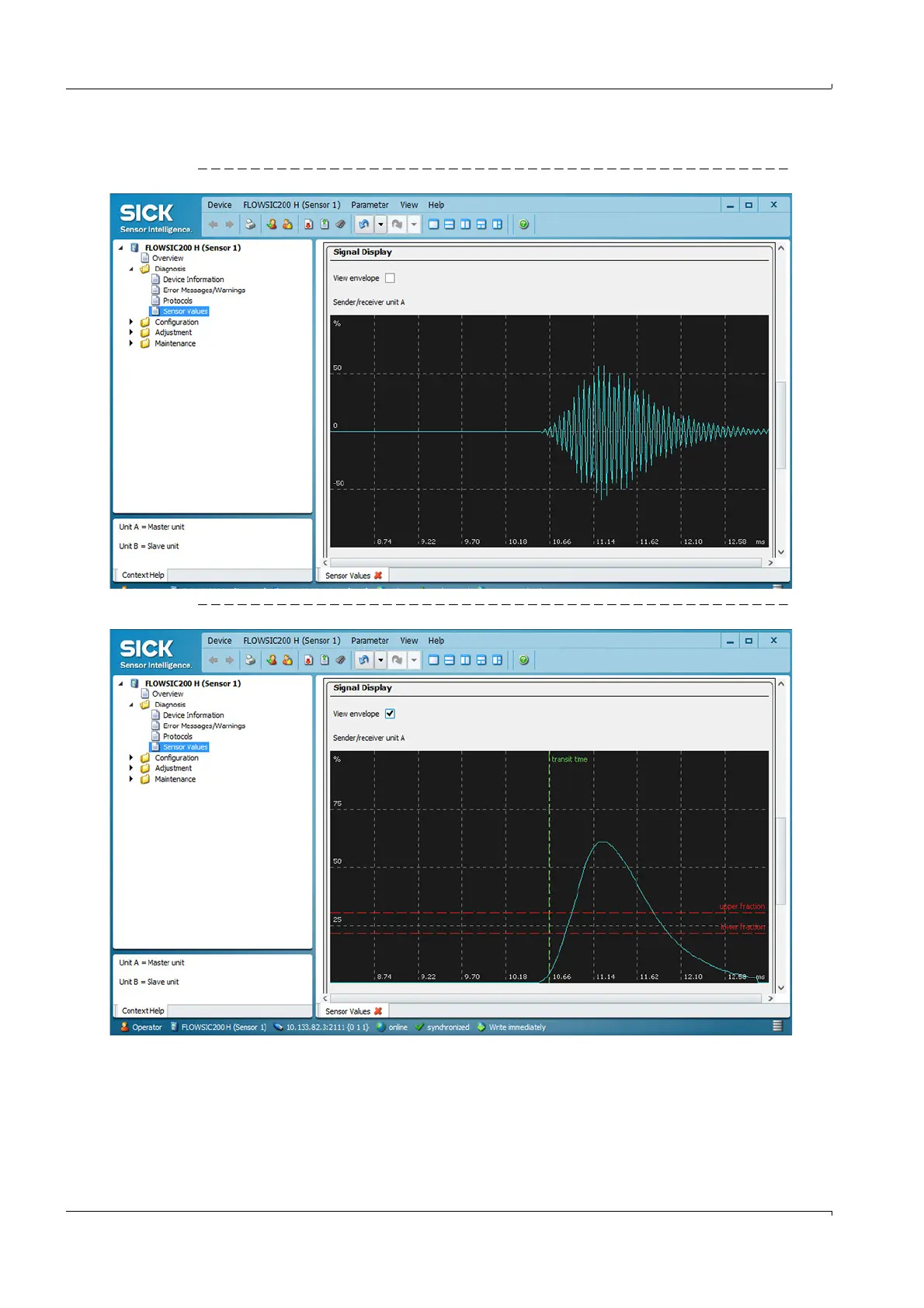Click the Context Help tab in the lower window
The width and height of the screenshot is (924, 1308).
click(x=143, y=1011)
